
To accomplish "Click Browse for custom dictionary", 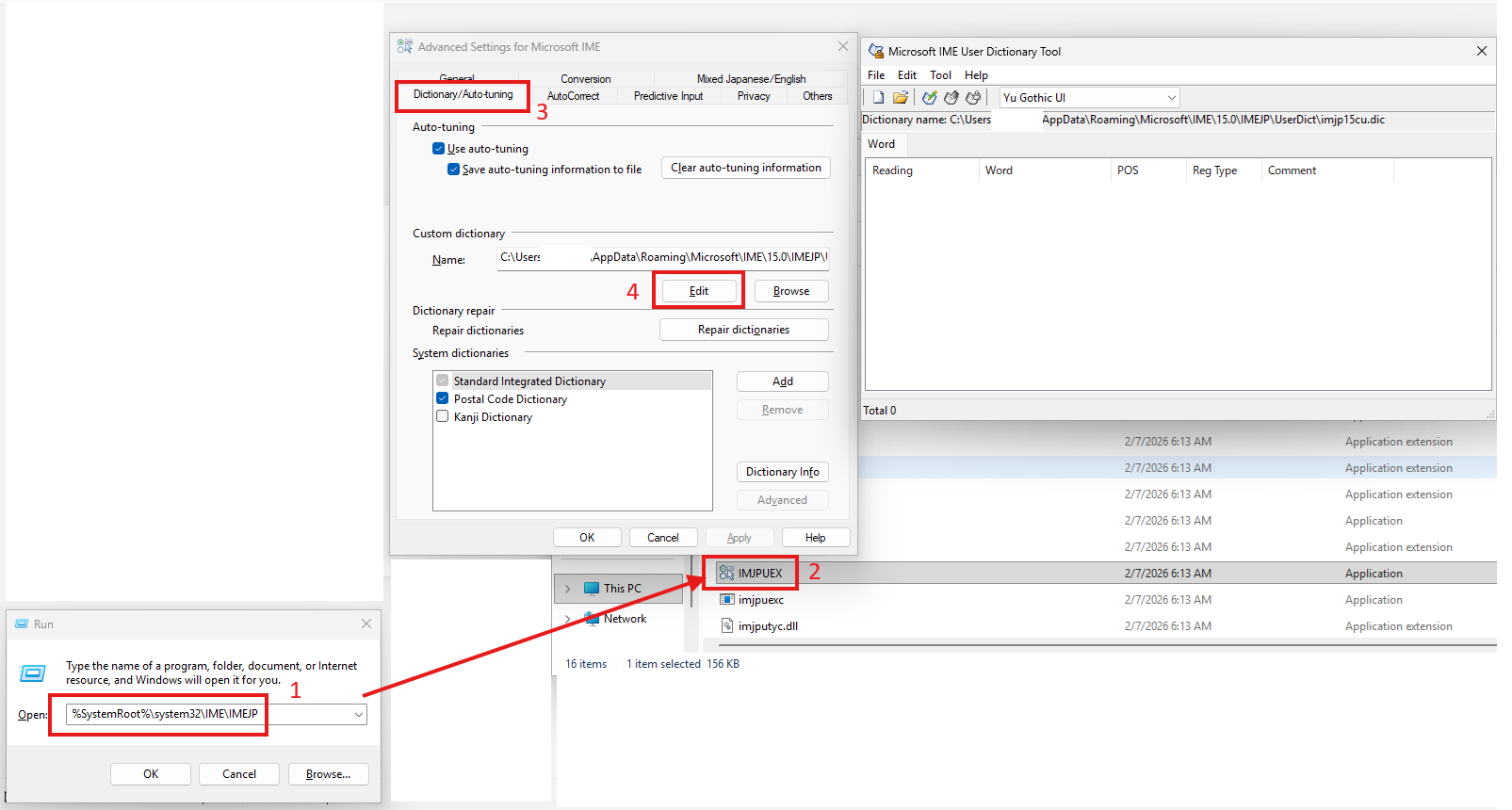I will pos(791,291).
